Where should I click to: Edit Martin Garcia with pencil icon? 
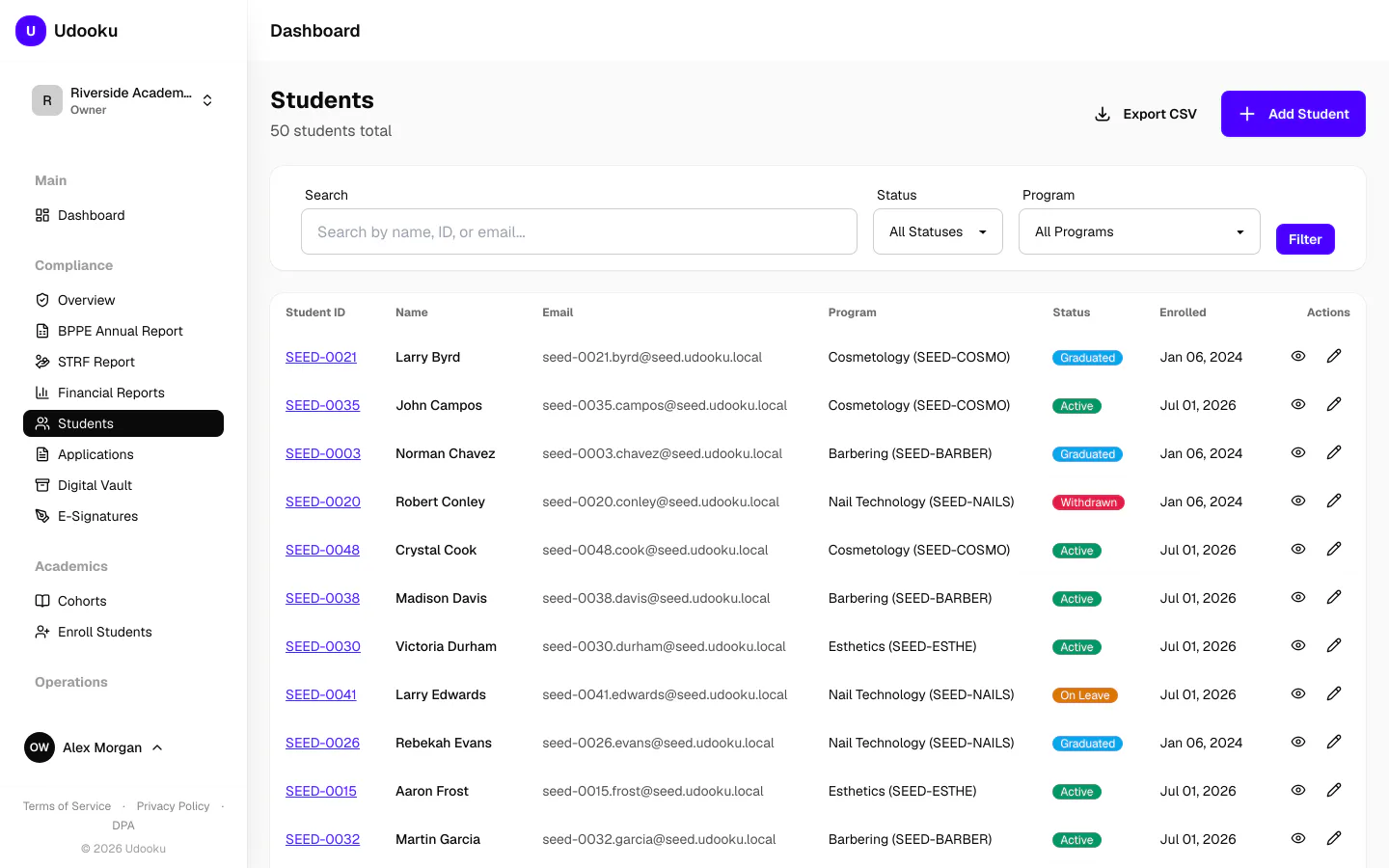[x=1334, y=838]
